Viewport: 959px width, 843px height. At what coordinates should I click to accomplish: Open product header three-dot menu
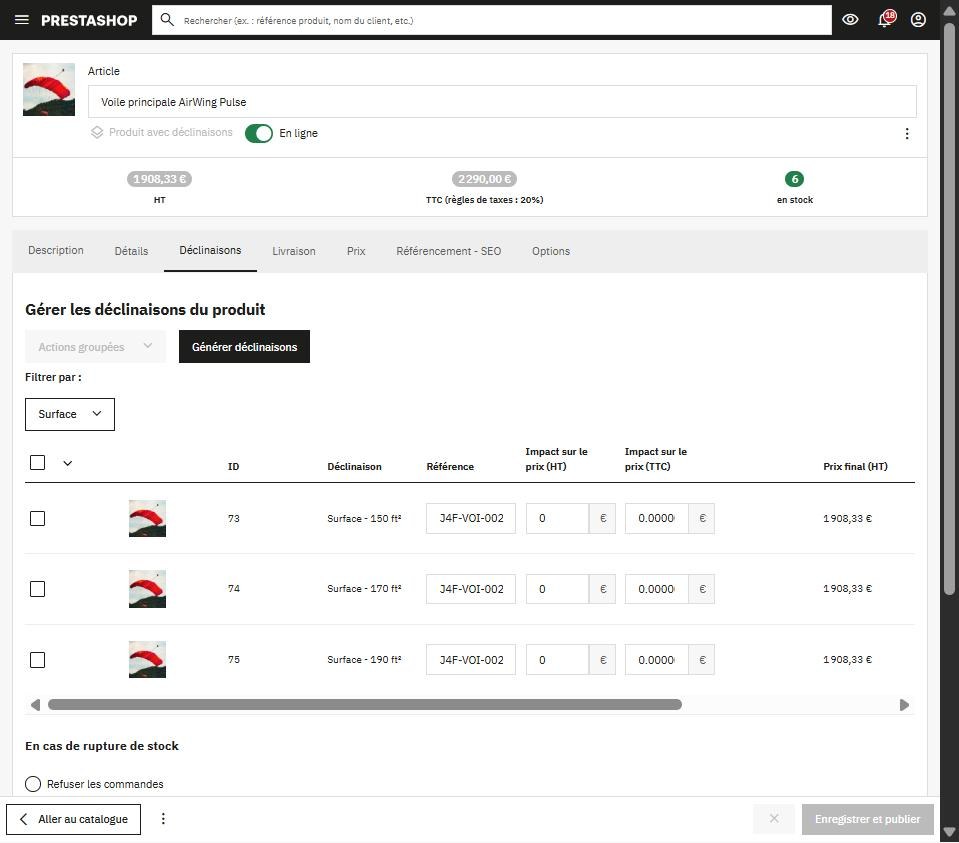[x=906, y=133]
